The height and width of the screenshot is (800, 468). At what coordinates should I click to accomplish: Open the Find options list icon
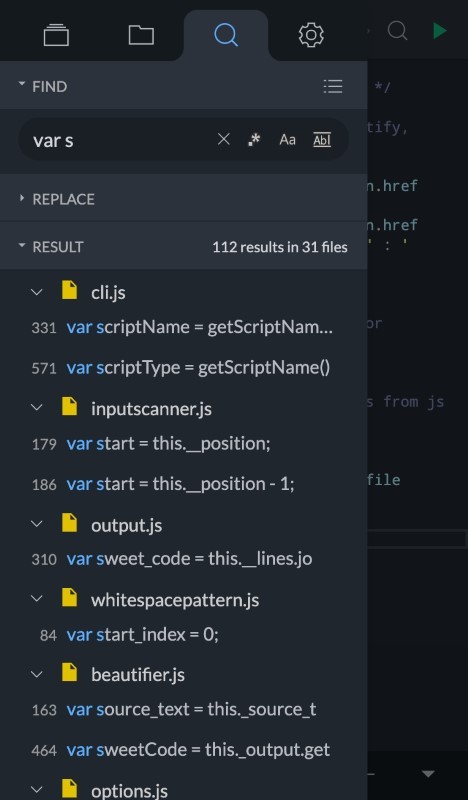click(333, 86)
